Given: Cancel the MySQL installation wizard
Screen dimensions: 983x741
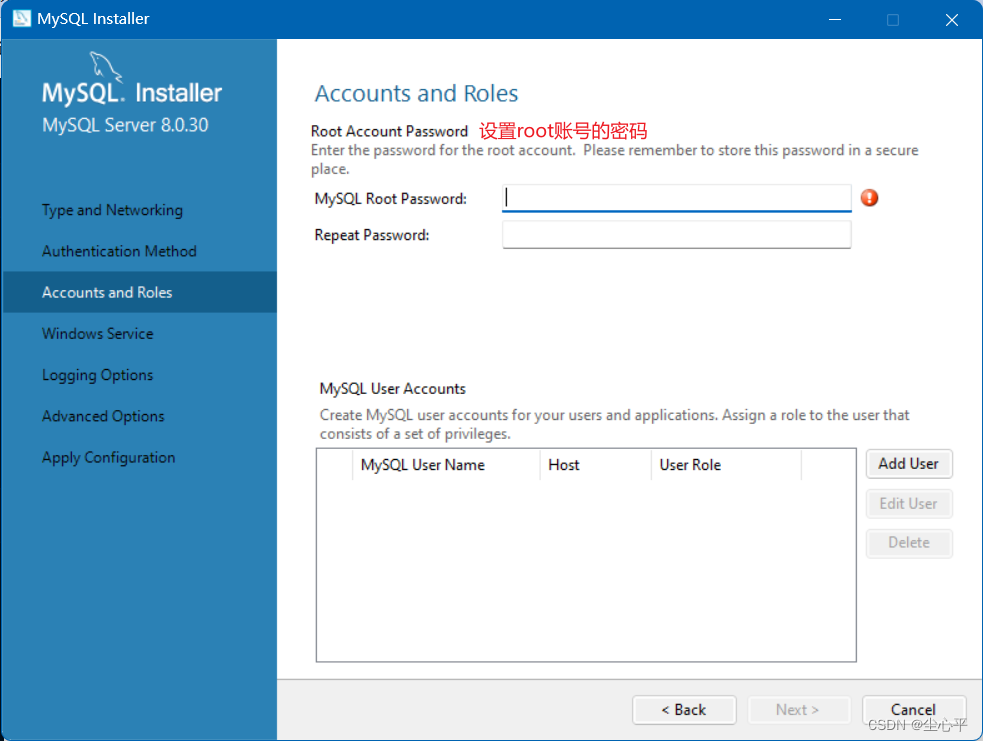Looking at the screenshot, I should tap(913, 710).
